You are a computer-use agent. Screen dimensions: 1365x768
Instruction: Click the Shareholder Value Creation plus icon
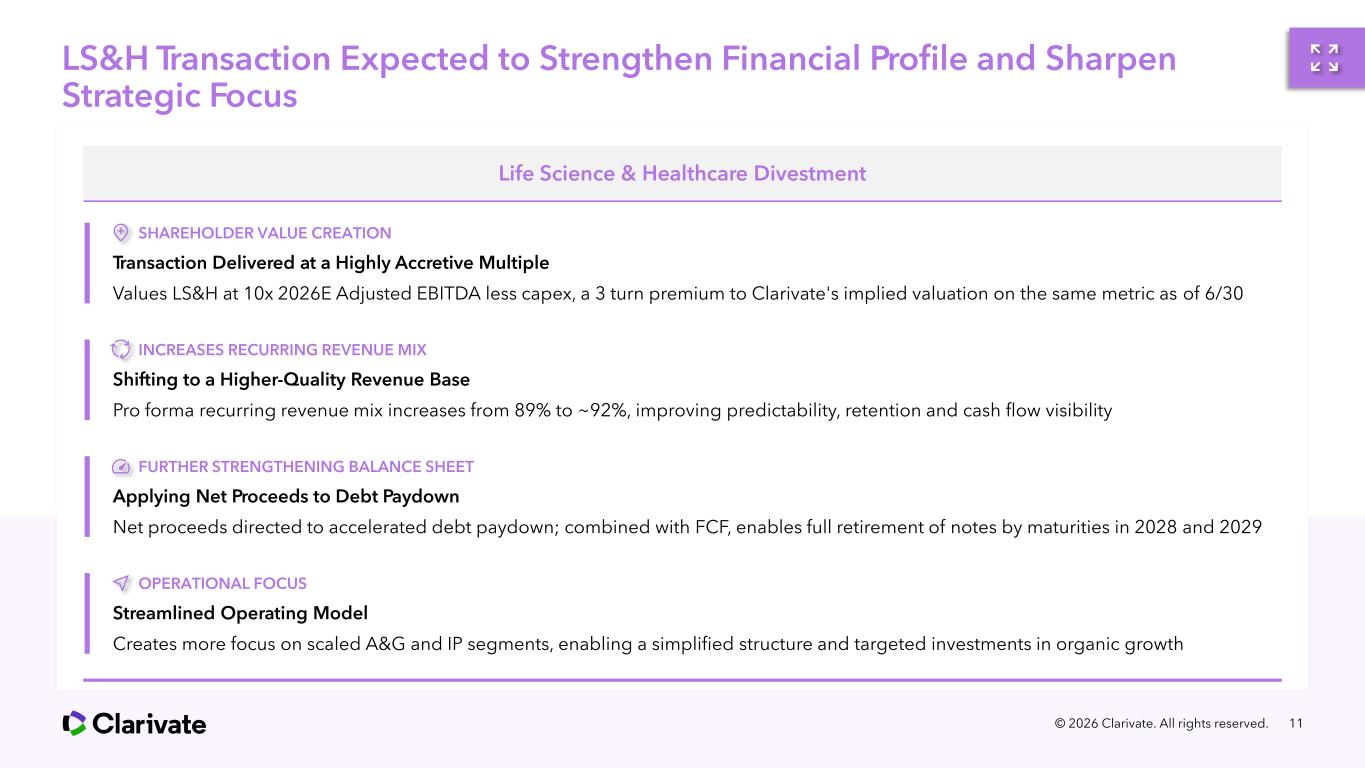point(121,233)
